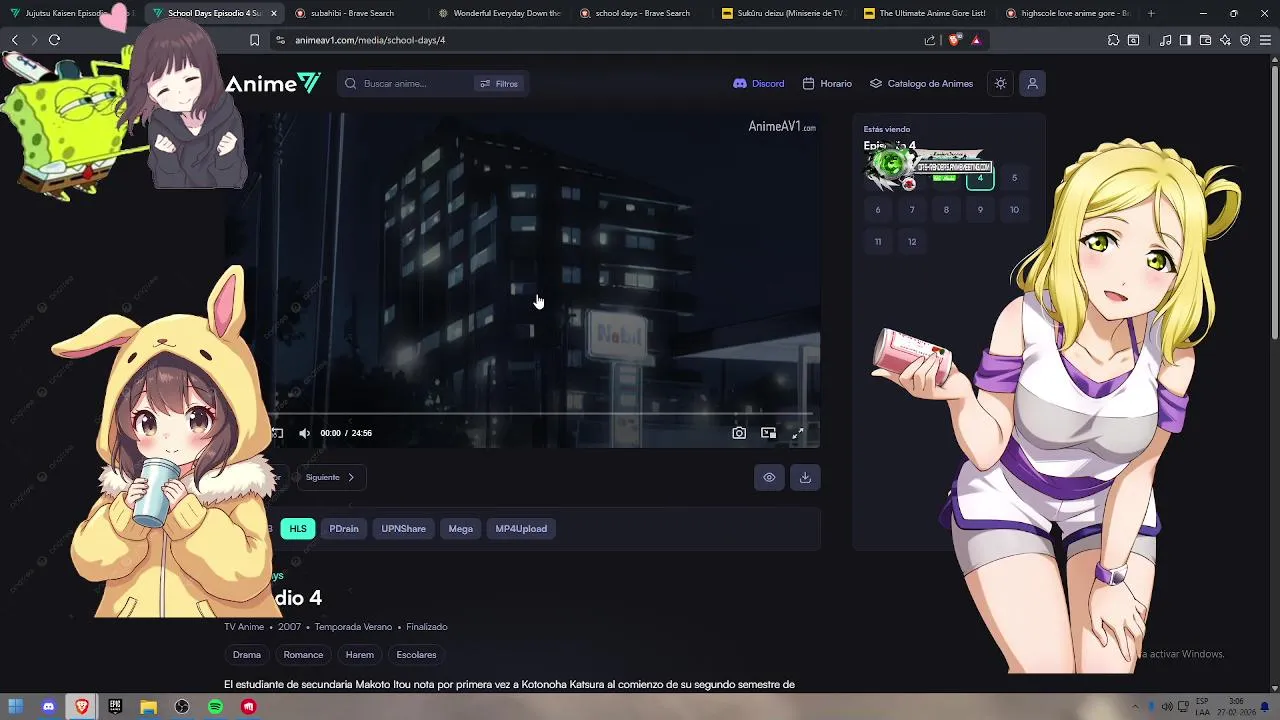Open the Horario schedule page
Viewport: 1280px width, 720px height.
click(827, 84)
